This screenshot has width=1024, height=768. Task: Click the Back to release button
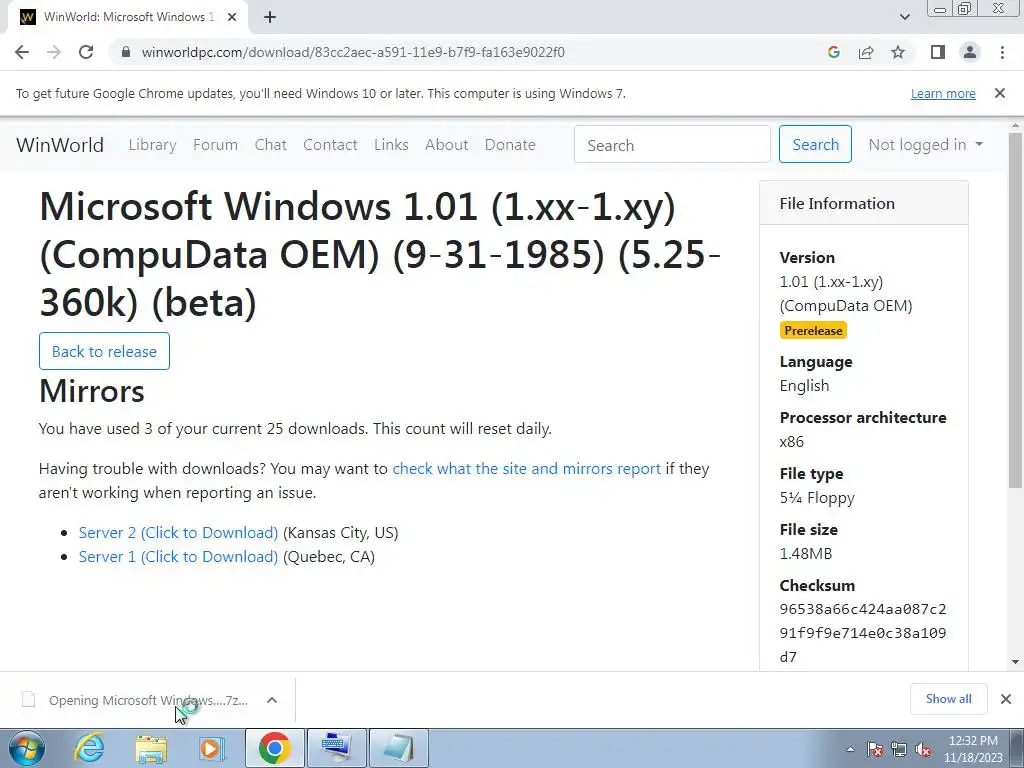click(x=104, y=351)
